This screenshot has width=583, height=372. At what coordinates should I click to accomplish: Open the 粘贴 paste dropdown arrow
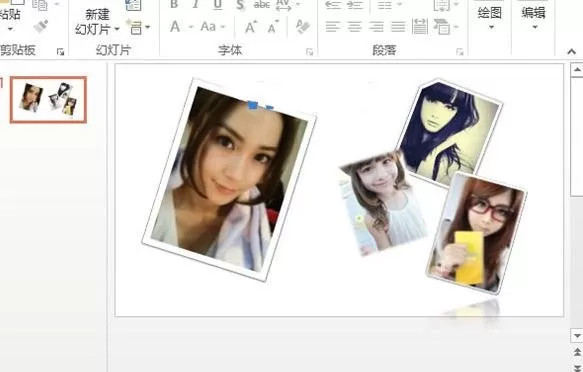(10, 29)
